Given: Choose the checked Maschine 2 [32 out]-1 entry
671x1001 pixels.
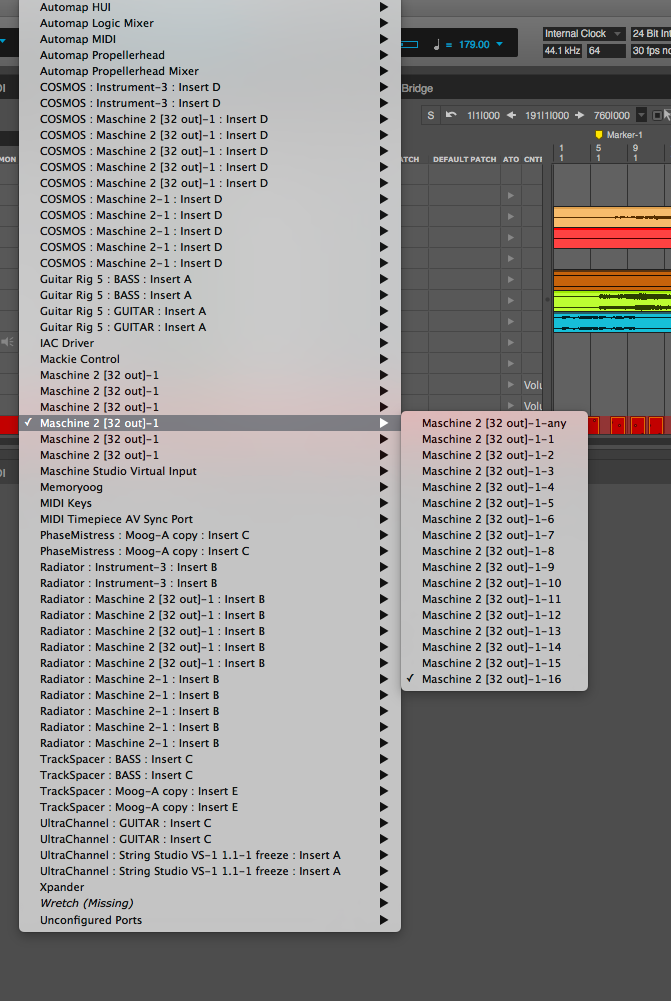Looking at the screenshot, I should tap(210, 423).
